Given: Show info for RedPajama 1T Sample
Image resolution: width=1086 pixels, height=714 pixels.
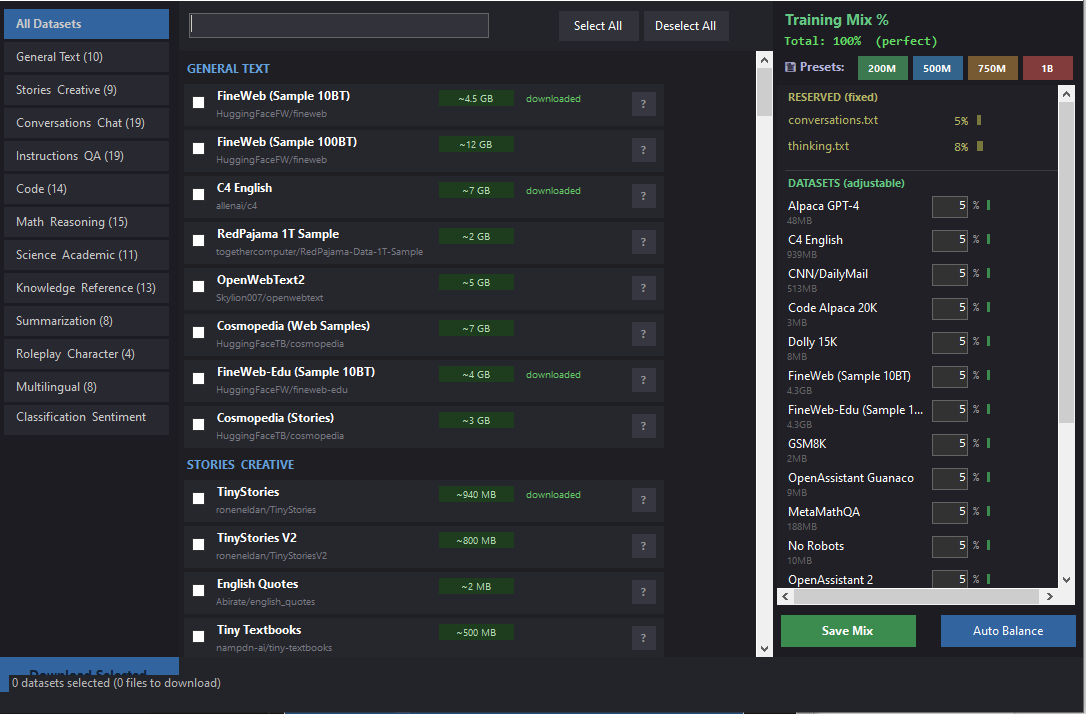Looking at the screenshot, I should pos(643,242).
